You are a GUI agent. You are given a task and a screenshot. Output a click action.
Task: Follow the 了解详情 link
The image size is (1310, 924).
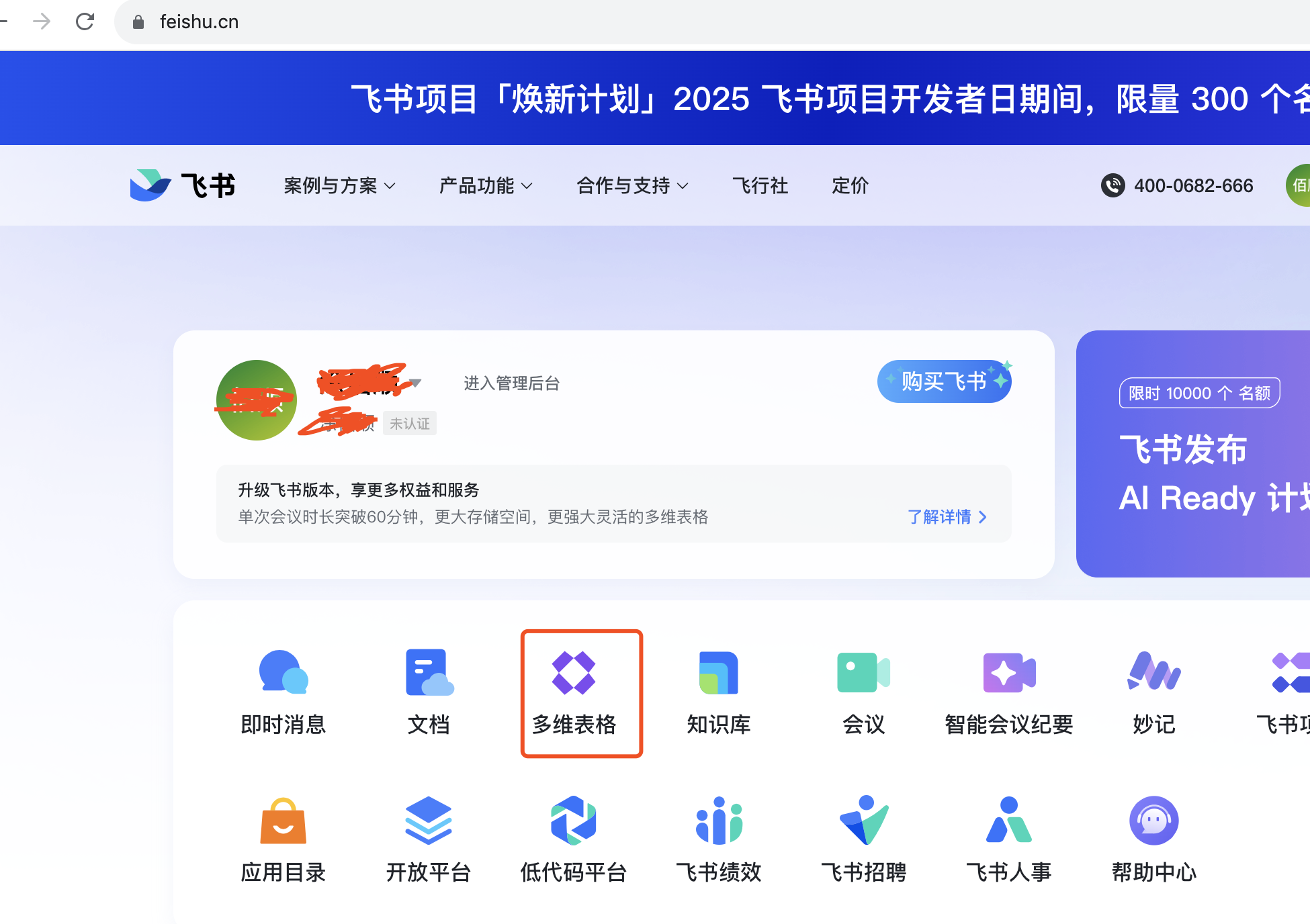tap(947, 517)
